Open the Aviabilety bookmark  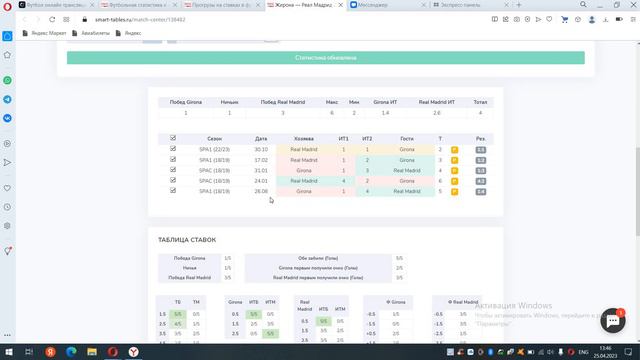91,33
